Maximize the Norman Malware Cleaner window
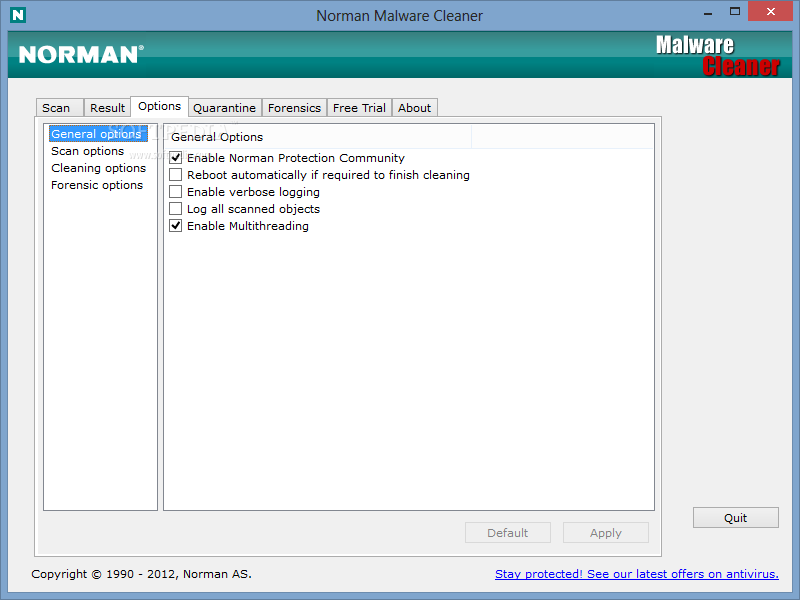 pos(735,11)
